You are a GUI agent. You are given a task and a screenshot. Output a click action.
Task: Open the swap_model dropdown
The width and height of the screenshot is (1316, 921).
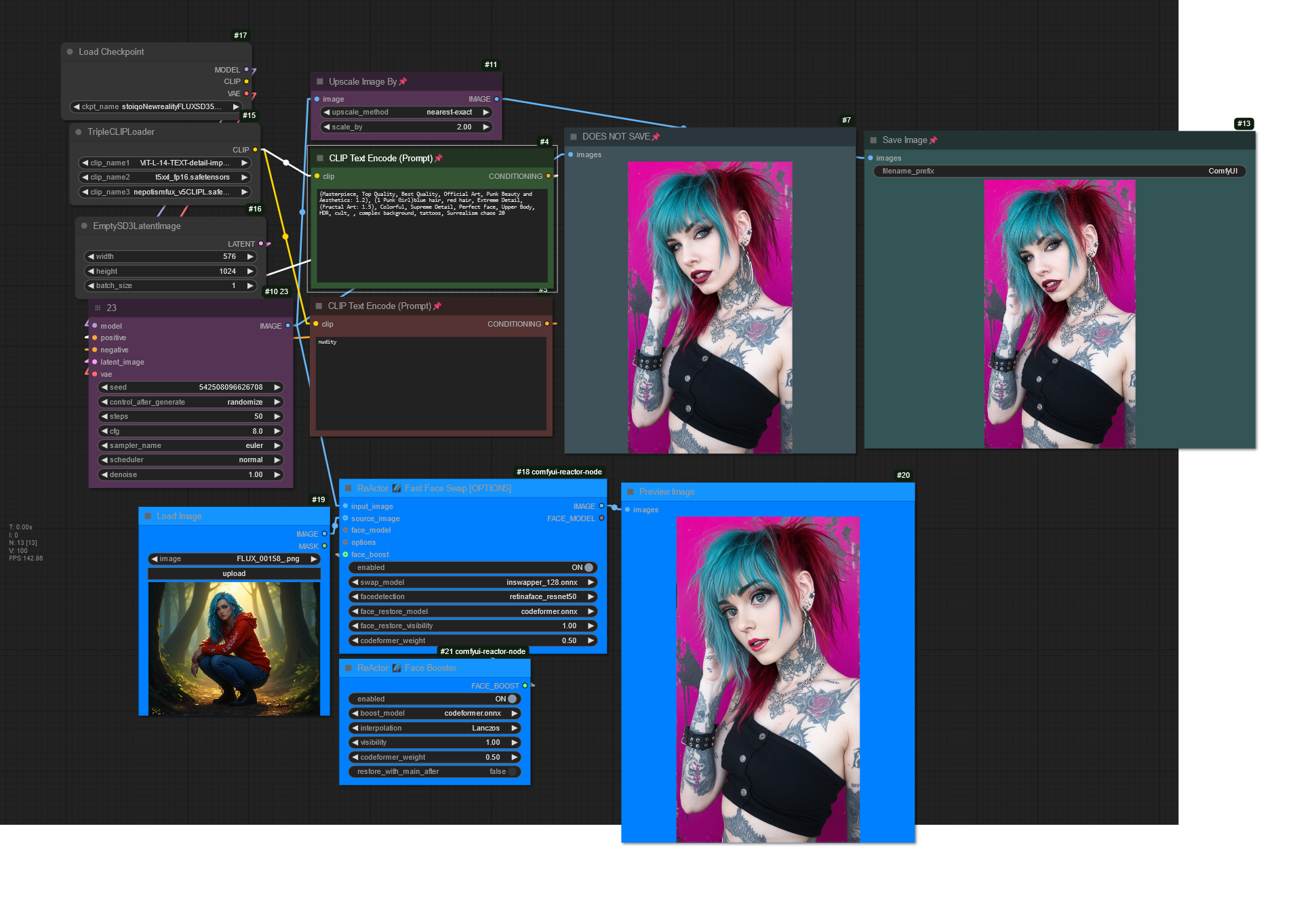[473, 582]
